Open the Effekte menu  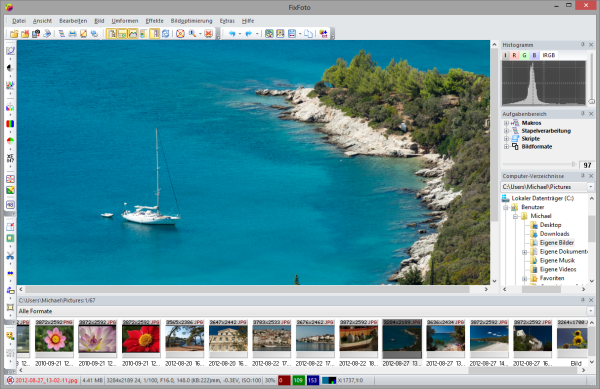pos(155,21)
